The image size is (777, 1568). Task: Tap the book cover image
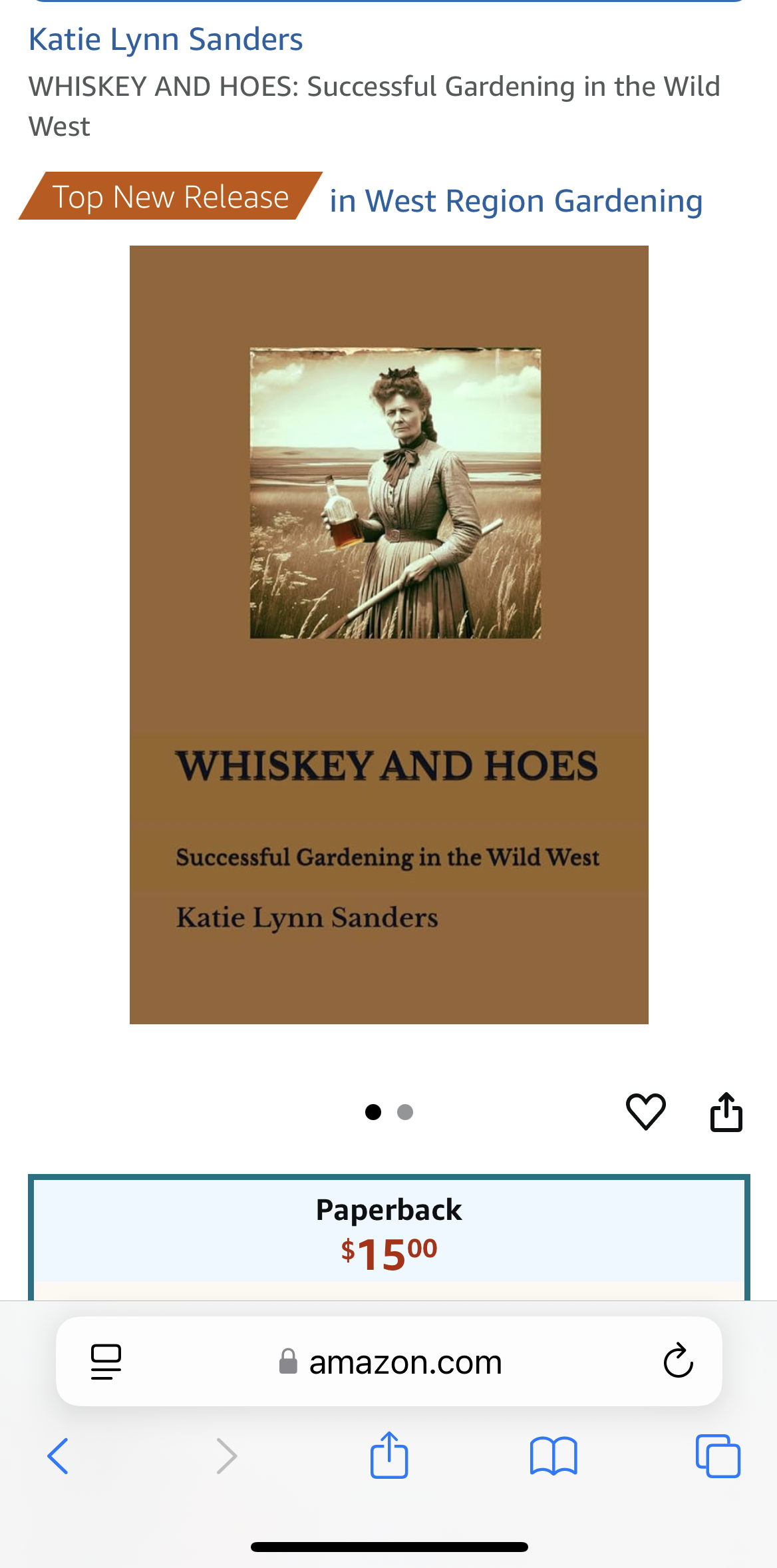click(x=389, y=635)
